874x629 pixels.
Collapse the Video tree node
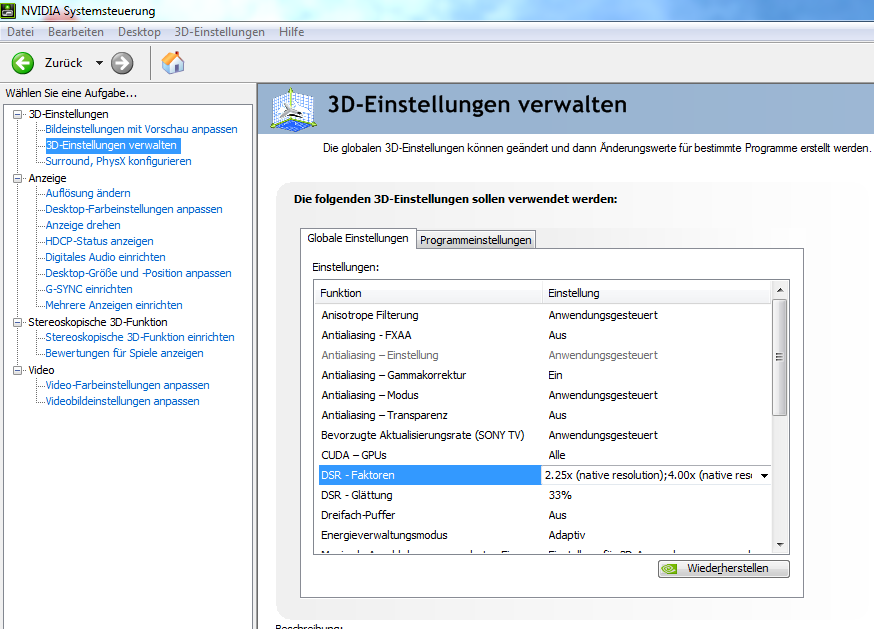click(18, 370)
